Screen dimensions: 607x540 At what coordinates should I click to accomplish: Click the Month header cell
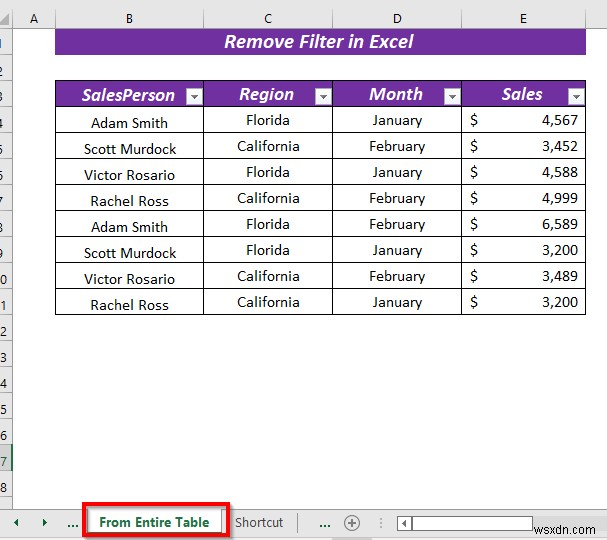pos(396,95)
